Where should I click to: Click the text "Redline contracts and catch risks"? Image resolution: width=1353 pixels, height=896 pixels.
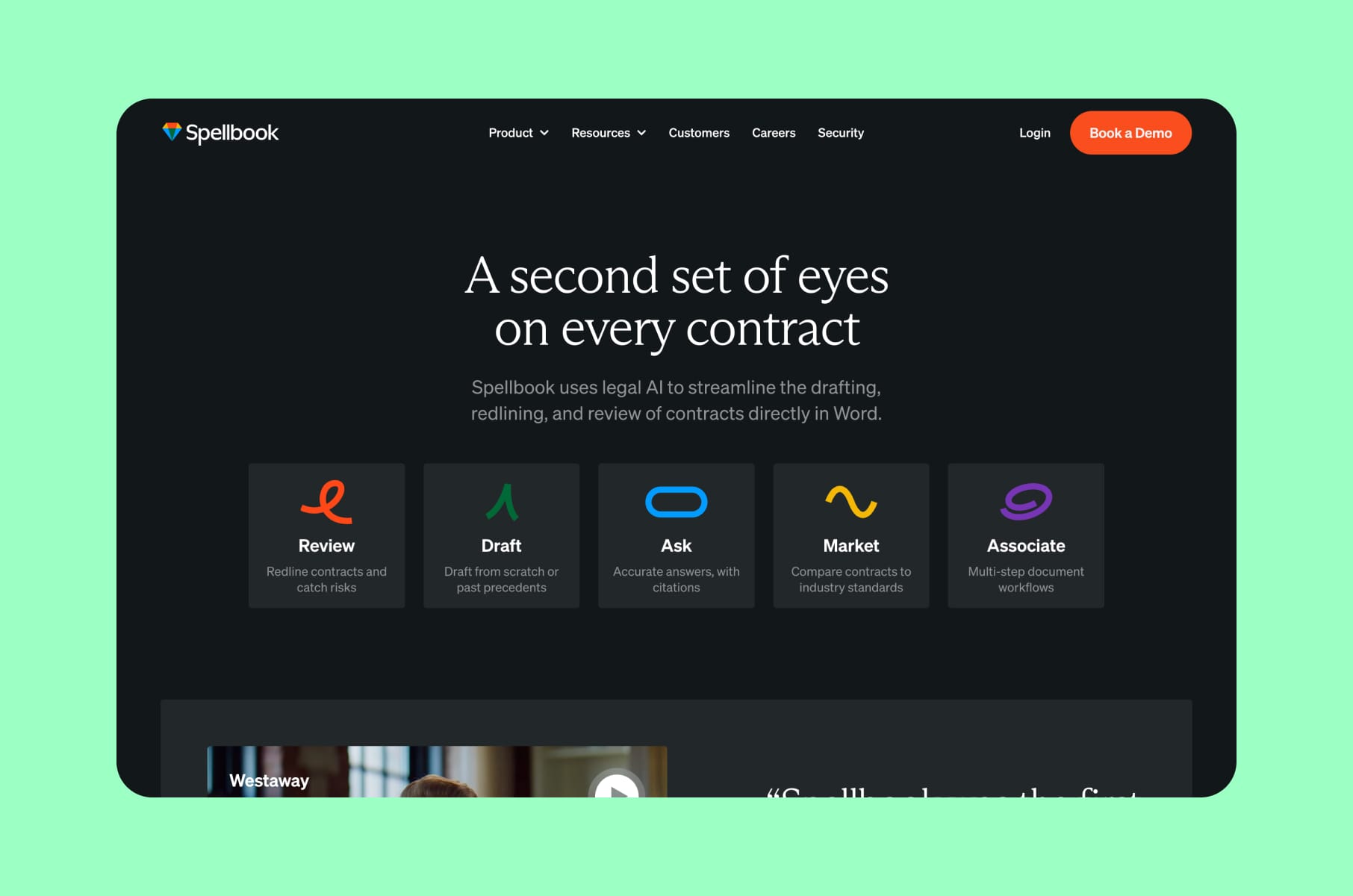tap(326, 579)
